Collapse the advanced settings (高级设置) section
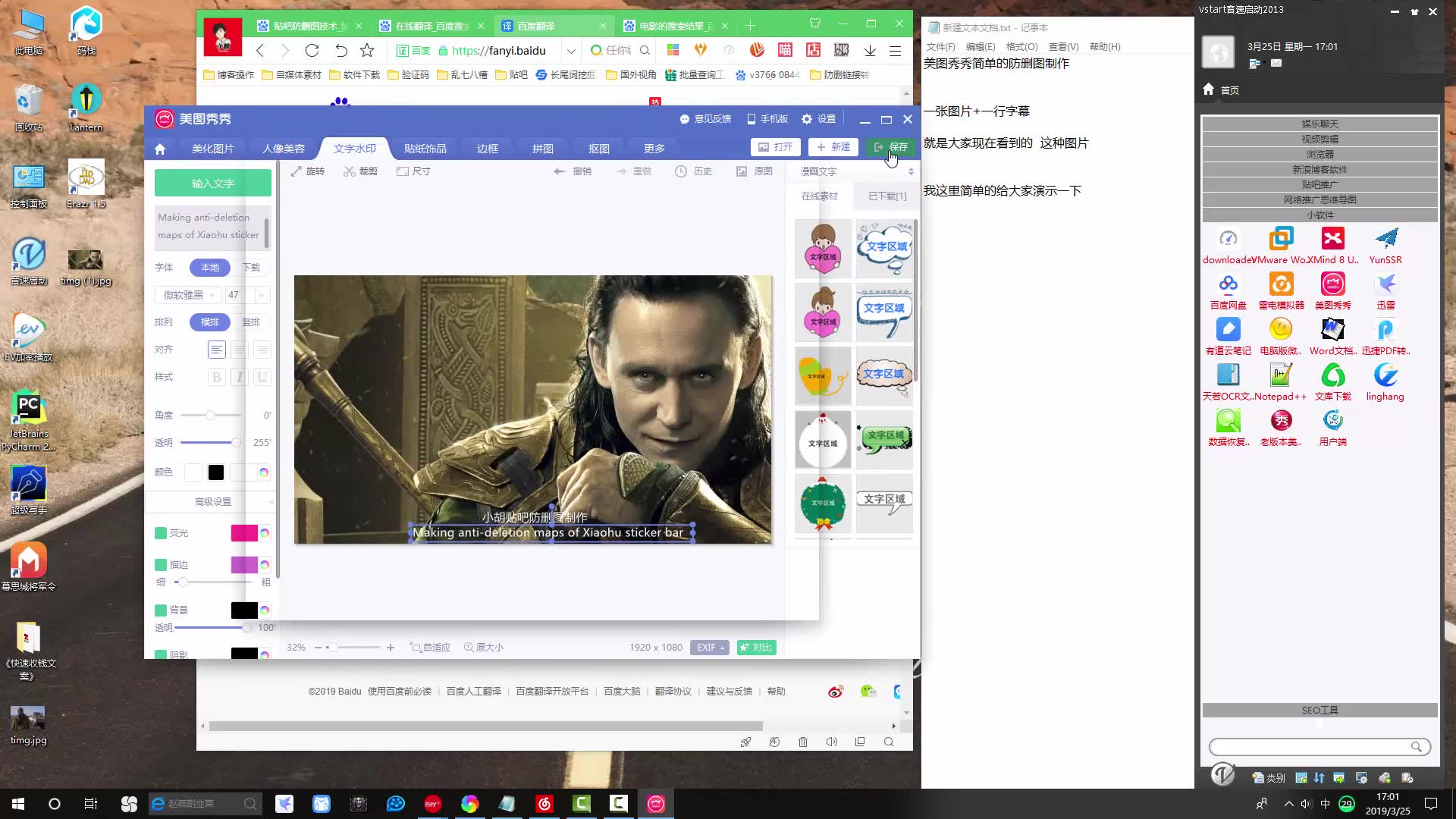The width and height of the screenshot is (1456, 819). point(213,502)
